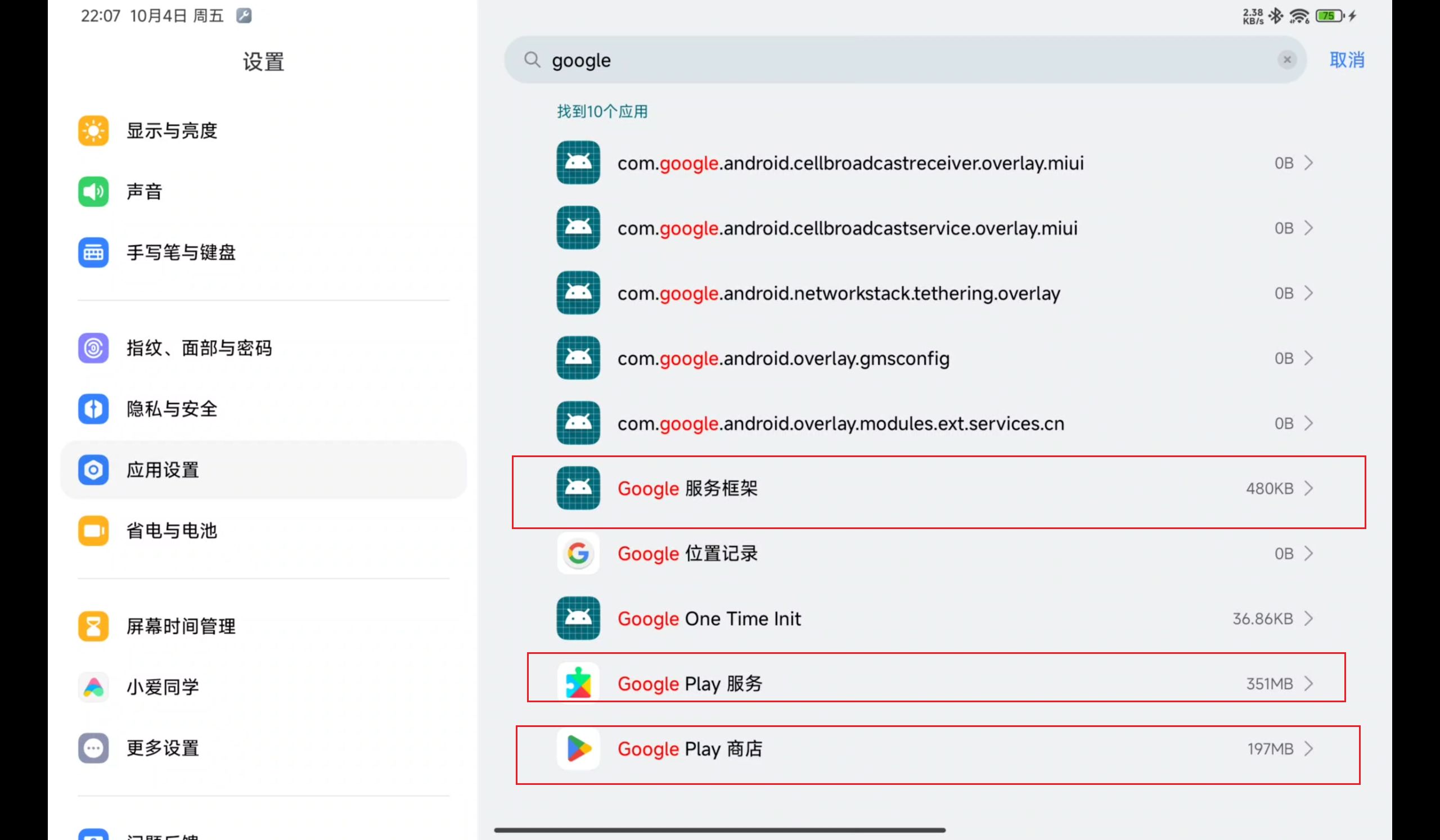The image size is (1440, 840).
Task: Tap cellbroadcastservice overlay android icon
Action: click(x=578, y=228)
